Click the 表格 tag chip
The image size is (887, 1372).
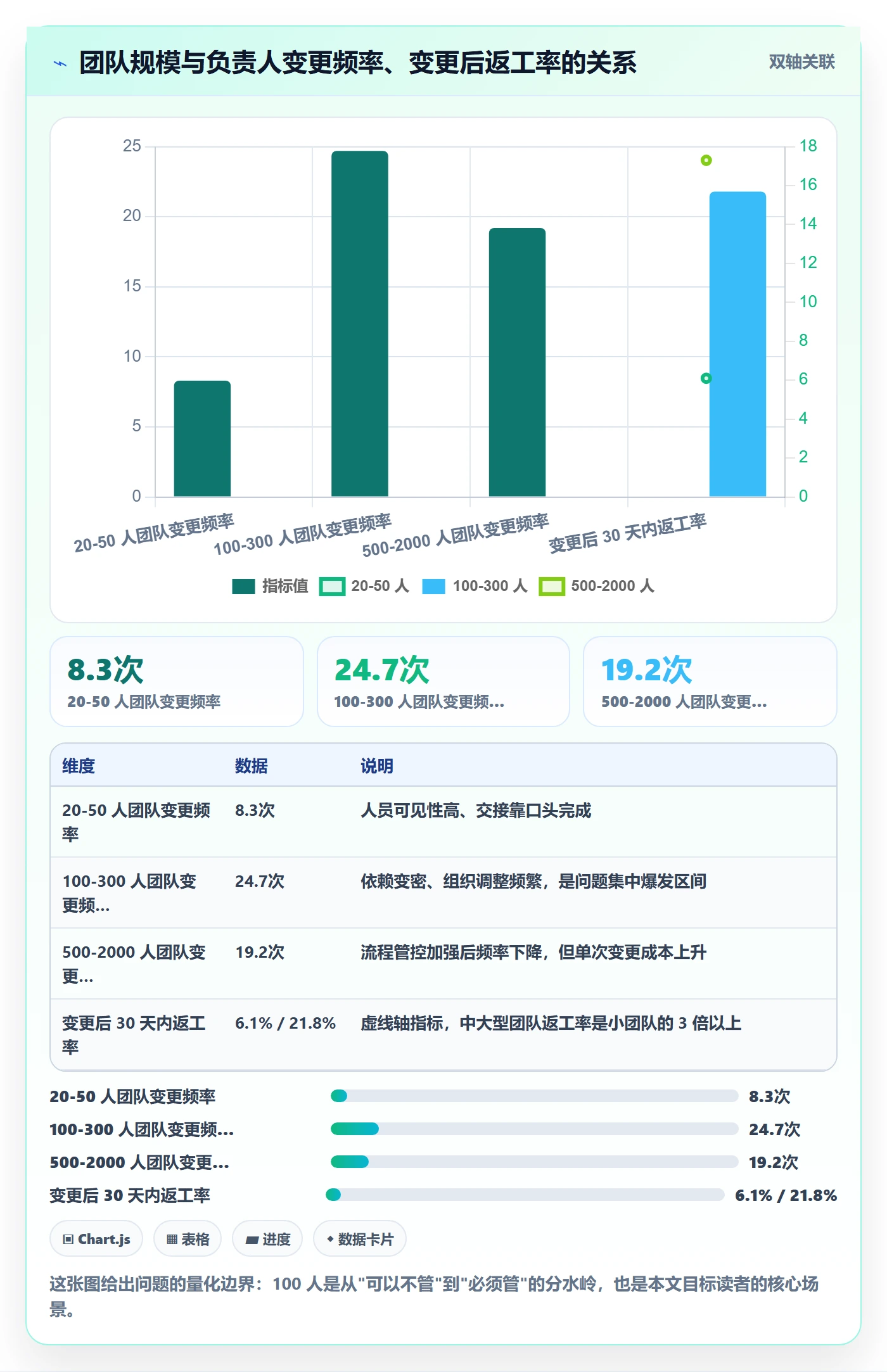click(188, 1239)
